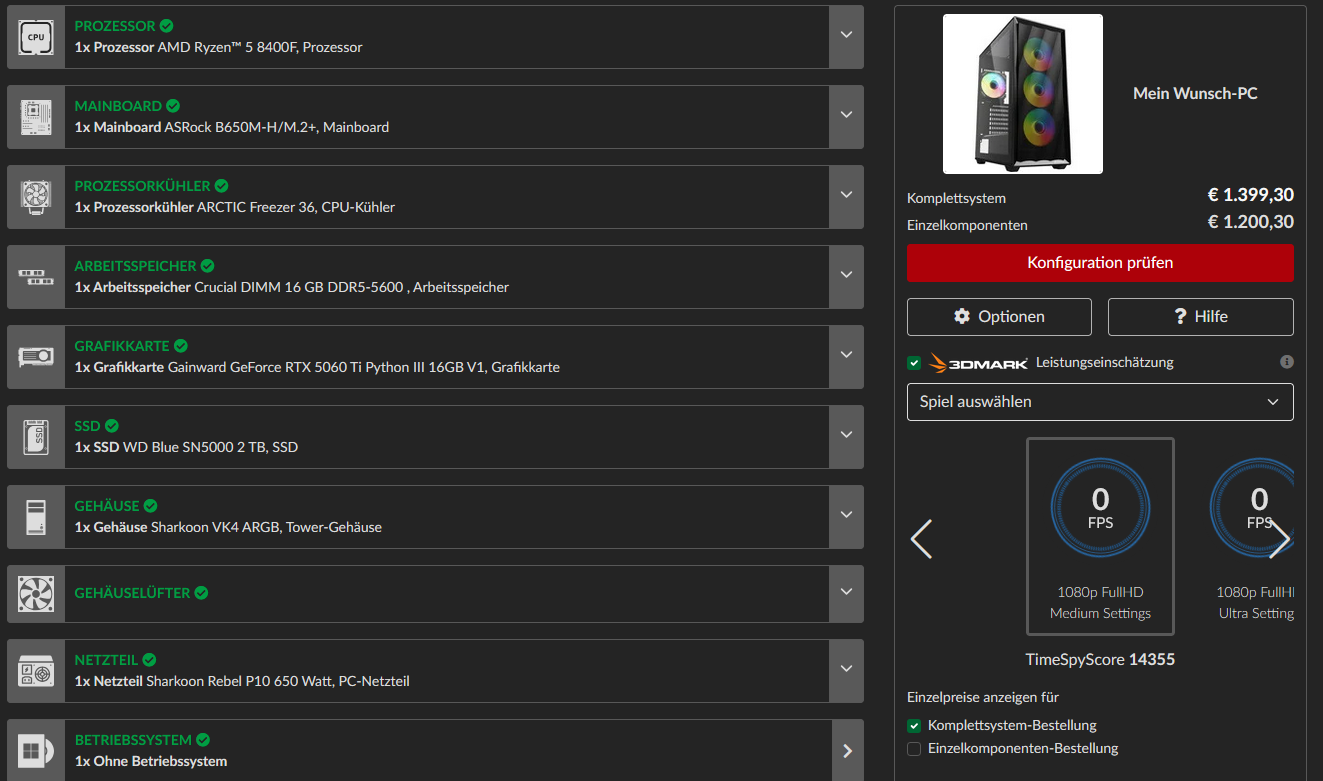Click Ohne Betriebssystem text
Viewport: 1323px width, 781px height.
coord(160,762)
